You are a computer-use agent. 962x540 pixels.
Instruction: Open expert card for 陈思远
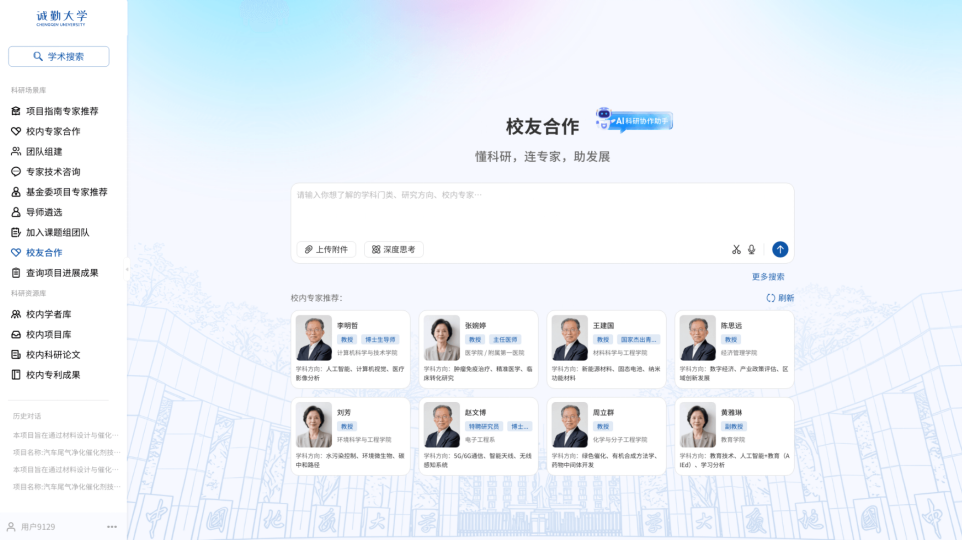pos(734,349)
